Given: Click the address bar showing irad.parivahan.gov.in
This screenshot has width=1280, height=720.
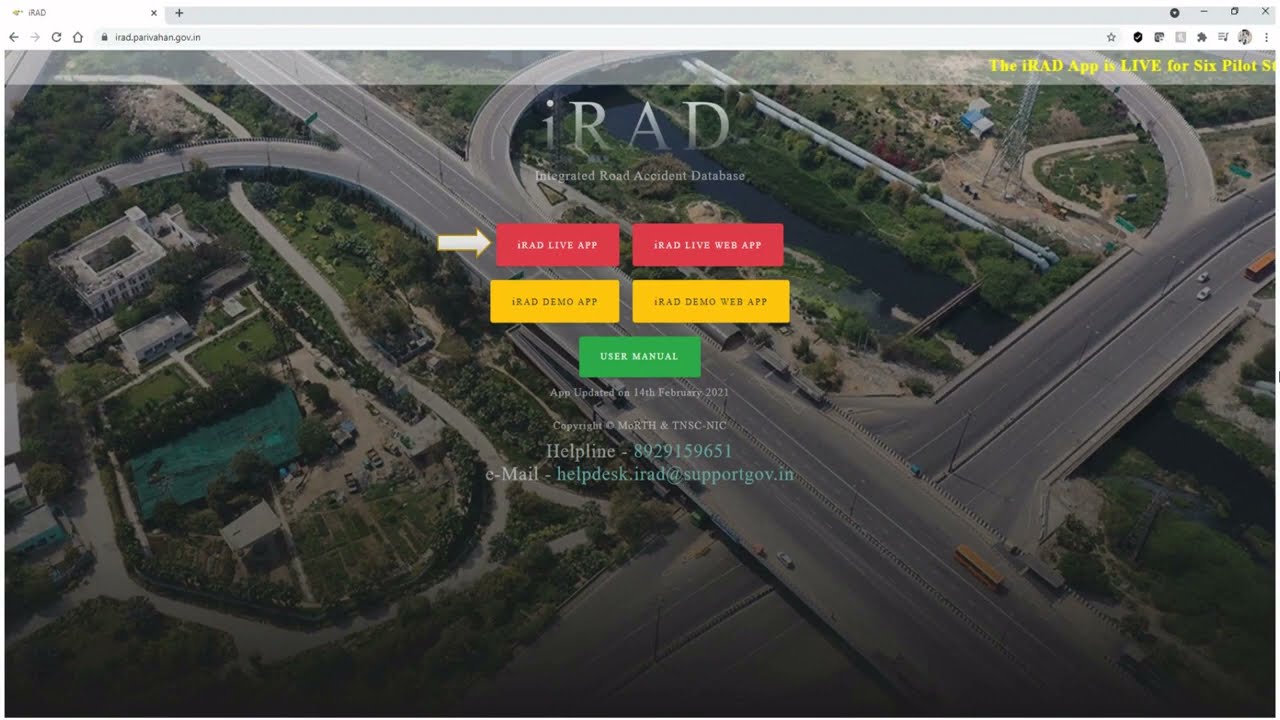Looking at the screenshot, I should 600,37.
